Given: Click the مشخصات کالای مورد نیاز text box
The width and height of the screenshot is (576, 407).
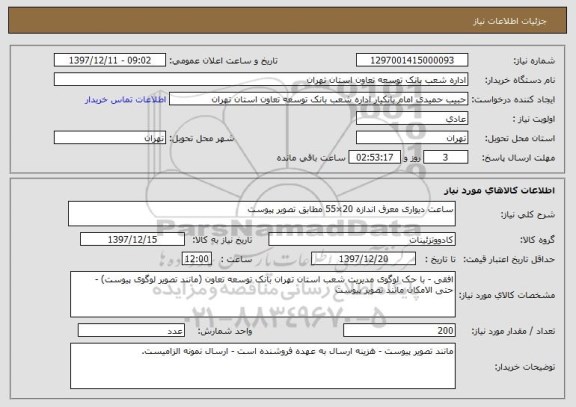Looking at the screenshot, I should 263,295.
